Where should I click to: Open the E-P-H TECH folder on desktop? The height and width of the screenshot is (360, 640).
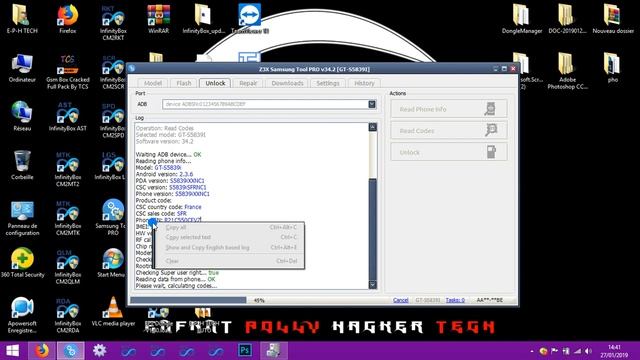[x=22, y=18]
